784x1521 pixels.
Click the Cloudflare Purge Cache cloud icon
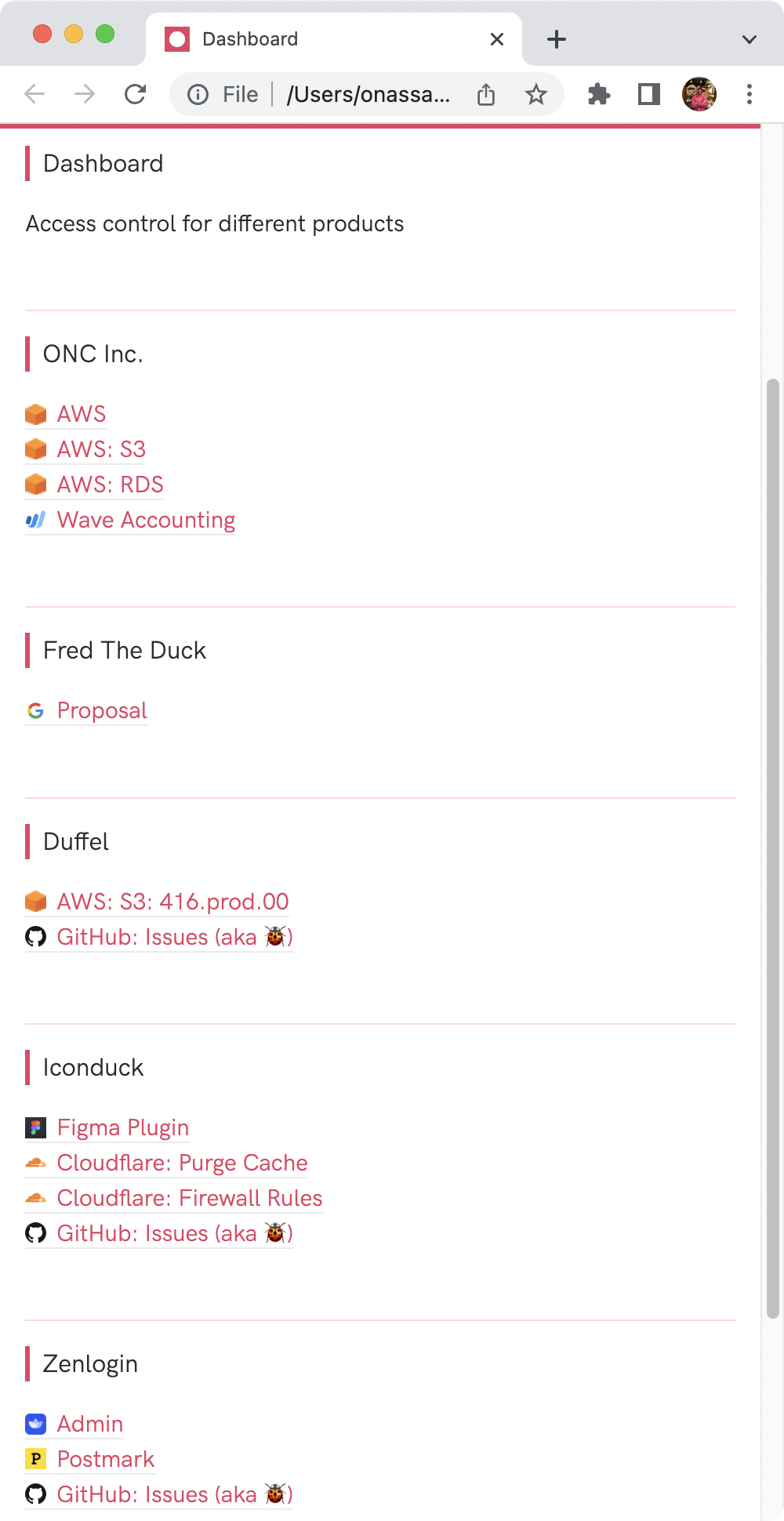pos(35,1163)
